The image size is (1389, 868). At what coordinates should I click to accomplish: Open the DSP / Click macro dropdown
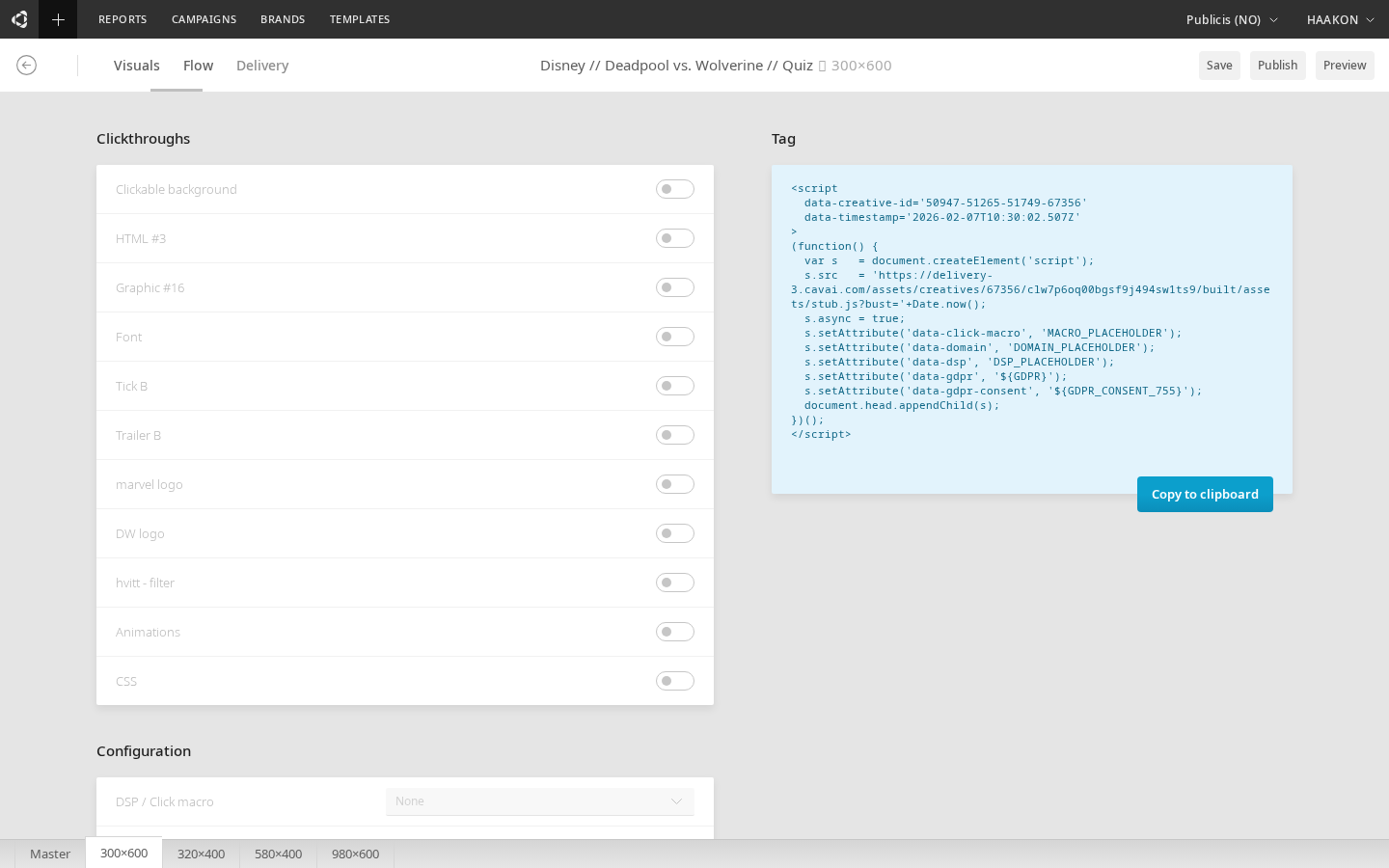coord(539,801)
